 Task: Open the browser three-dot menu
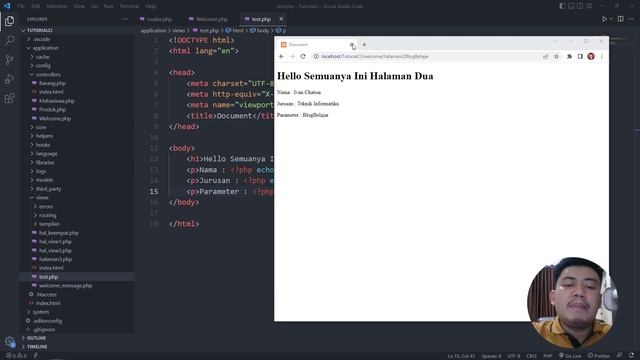point(602,56)
